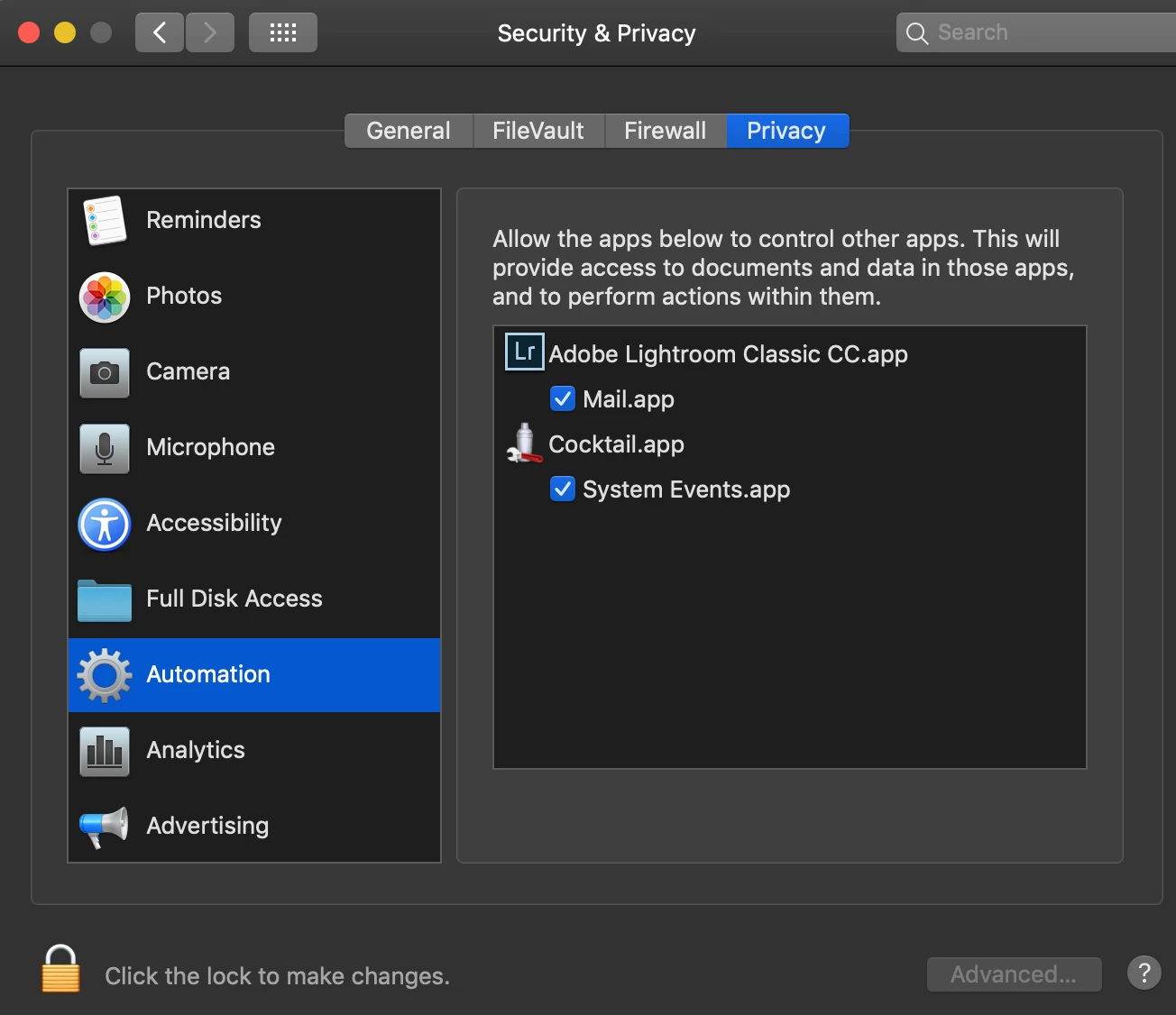Uncheck Mail.app under Lightroom
Image resolution: width=1176 pixels, height=1015 pixels.
[x=563, y=398]
